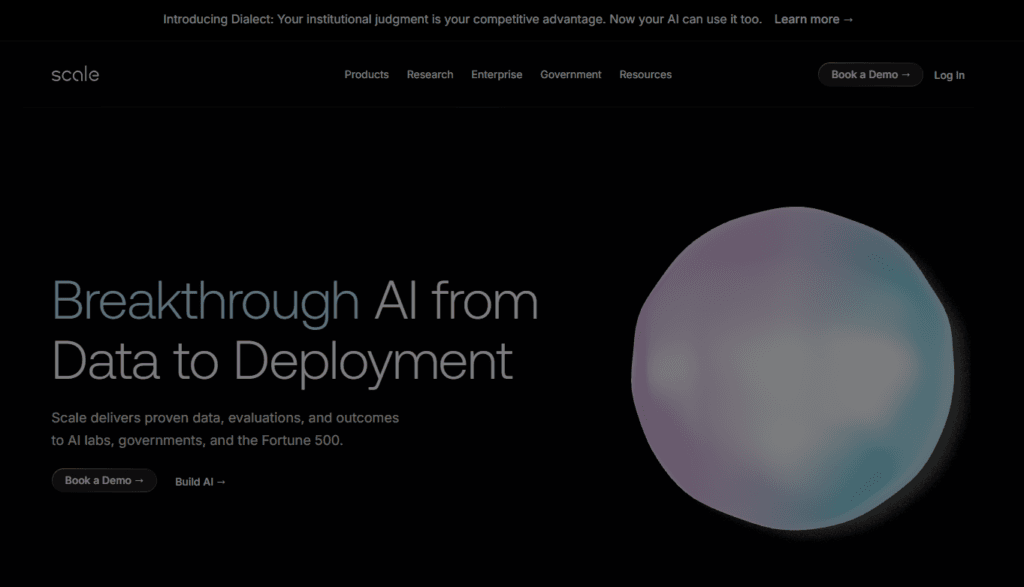
Task: Open the Enterprise menu
Action: pos(496,74)
